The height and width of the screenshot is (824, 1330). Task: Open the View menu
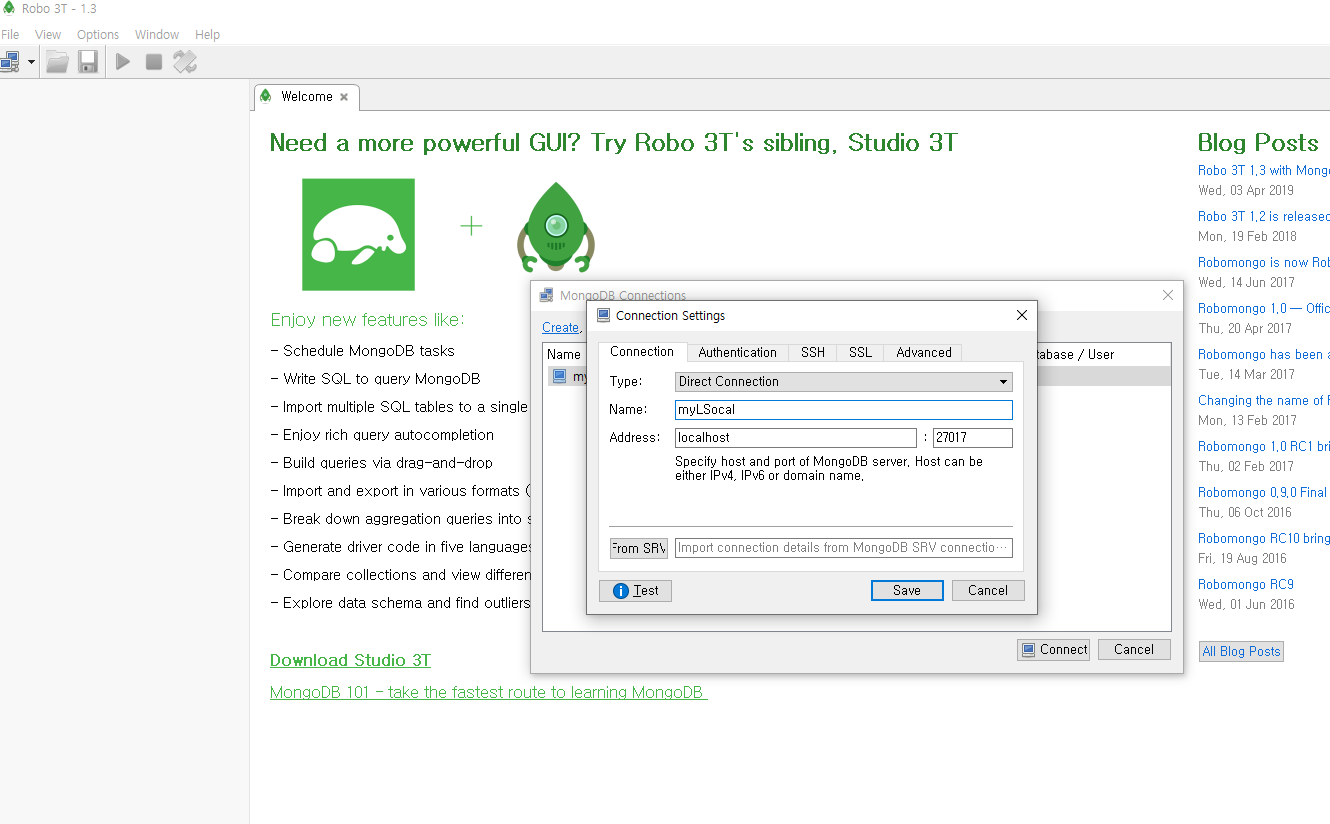[x=48, y=34]
